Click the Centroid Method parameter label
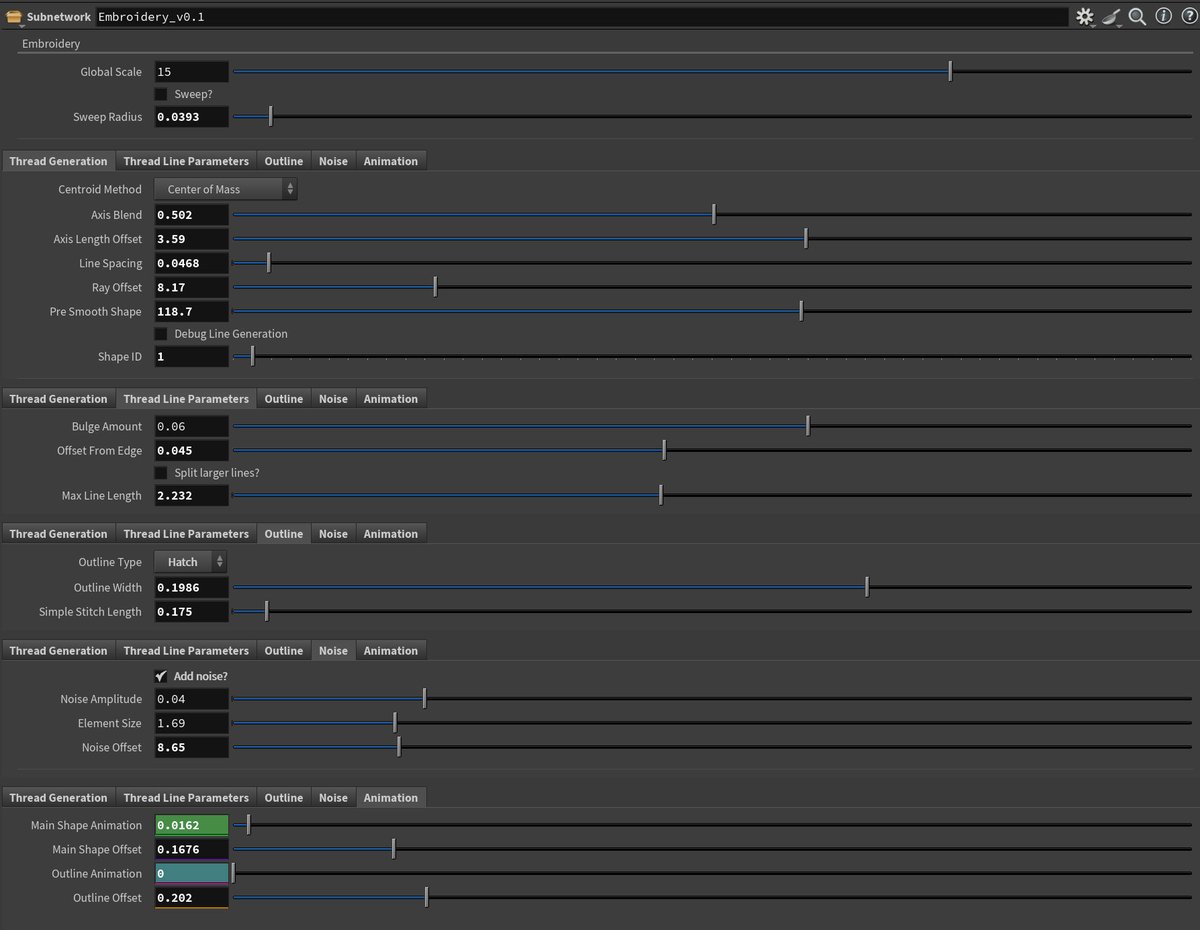 (100, 189)
